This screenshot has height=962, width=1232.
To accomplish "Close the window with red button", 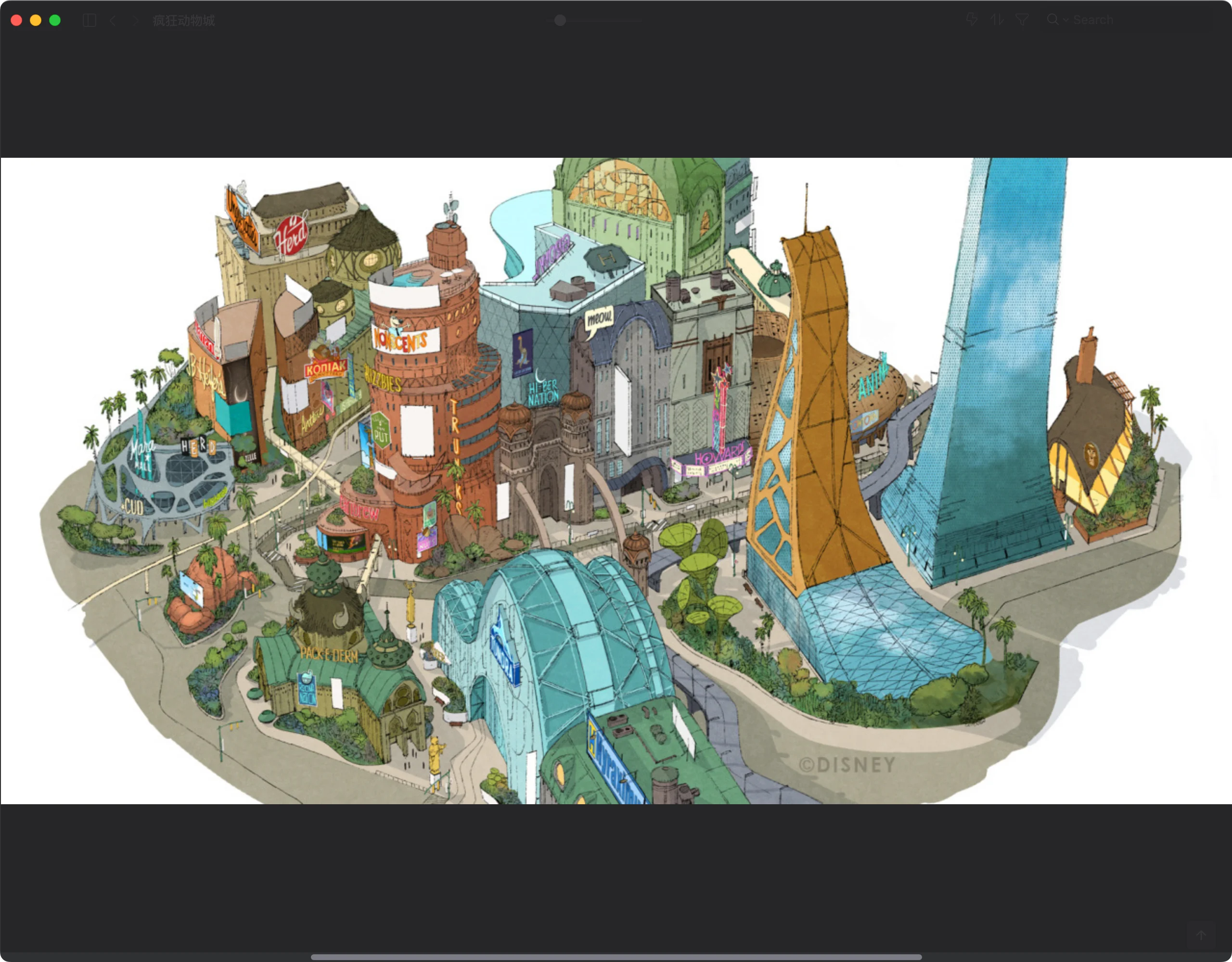I will pyautogui.click(x=16, y=20).
